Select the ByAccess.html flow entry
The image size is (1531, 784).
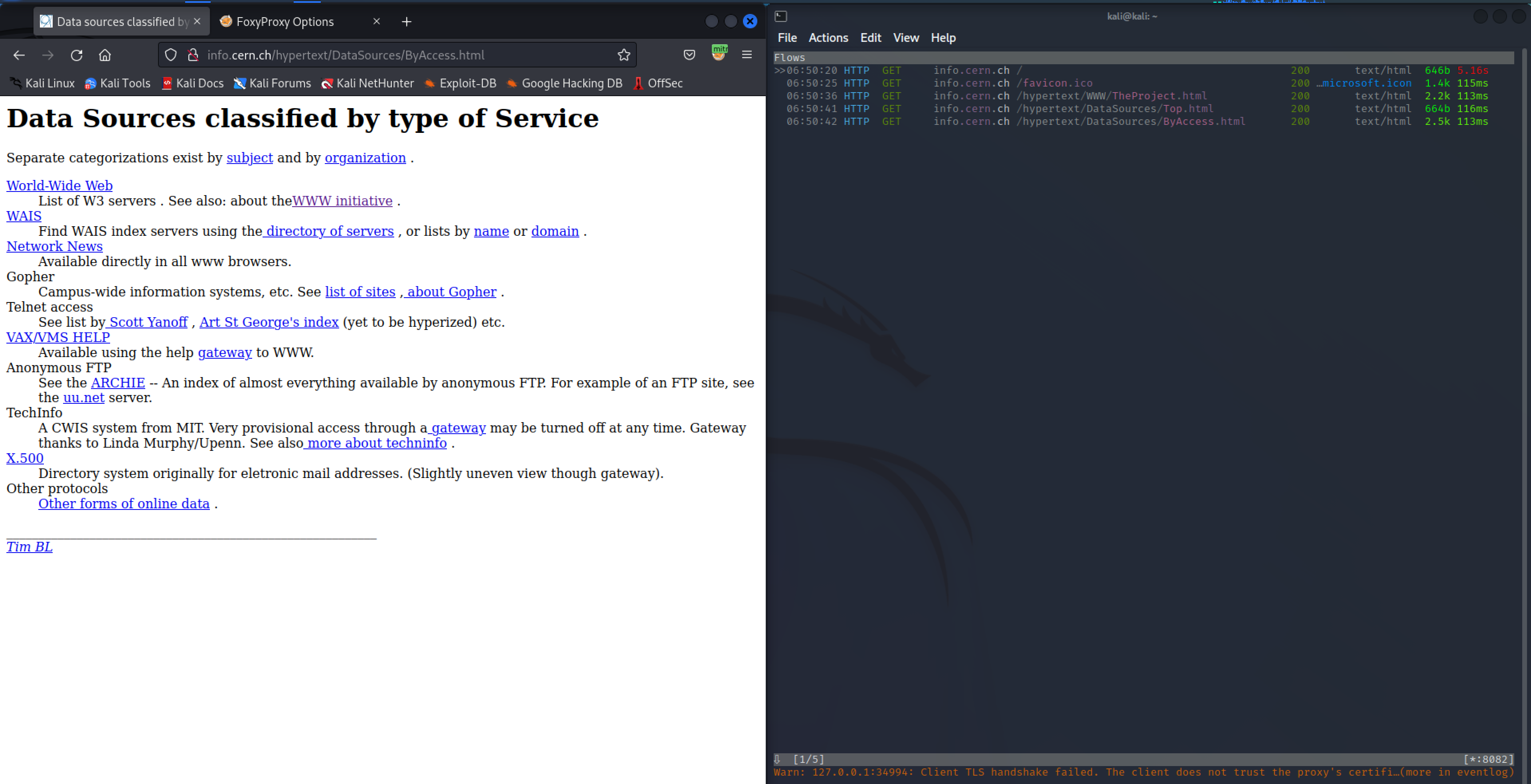pos(1130,121)
